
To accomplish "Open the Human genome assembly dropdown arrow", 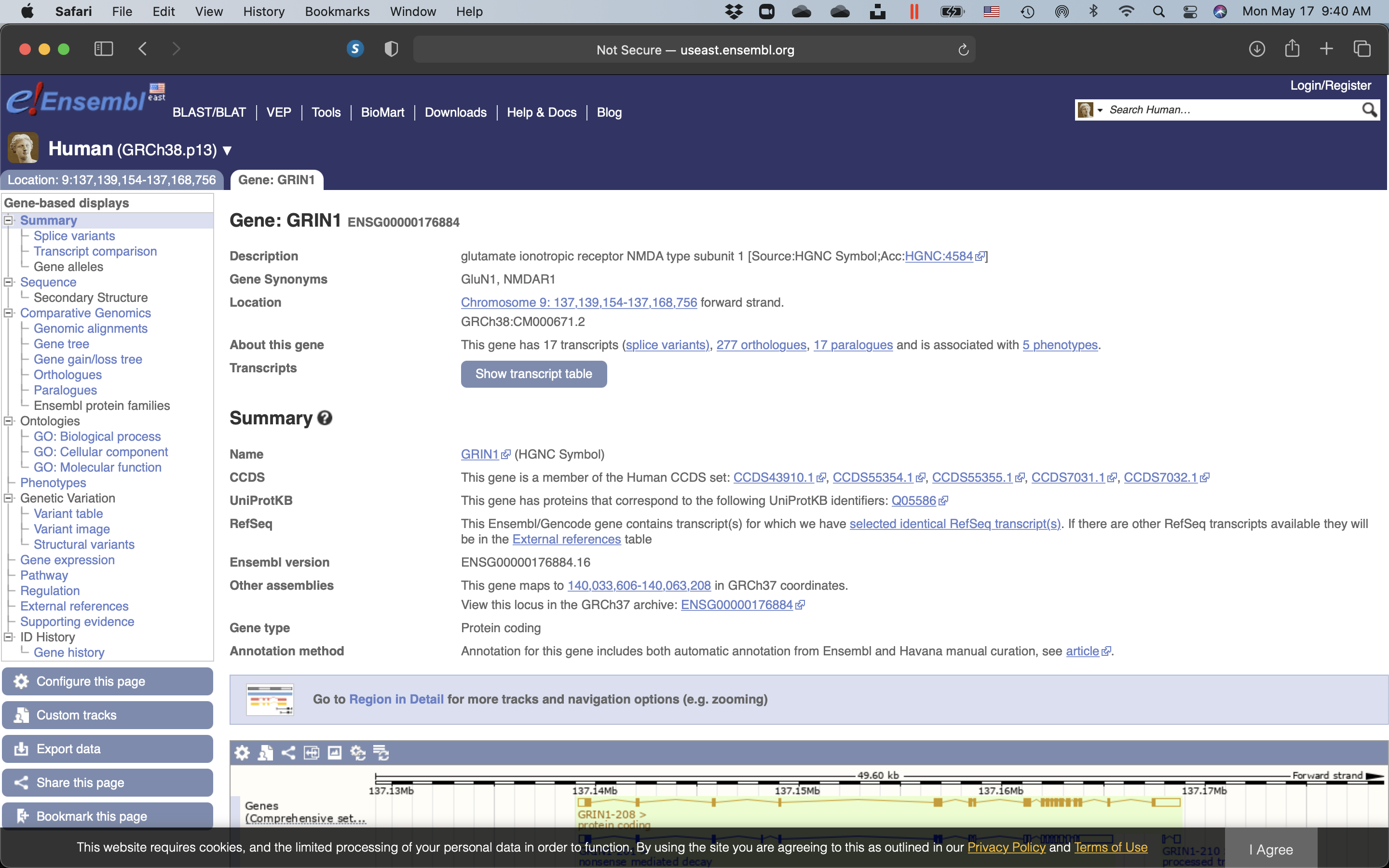I will click(x=227, y=150).
